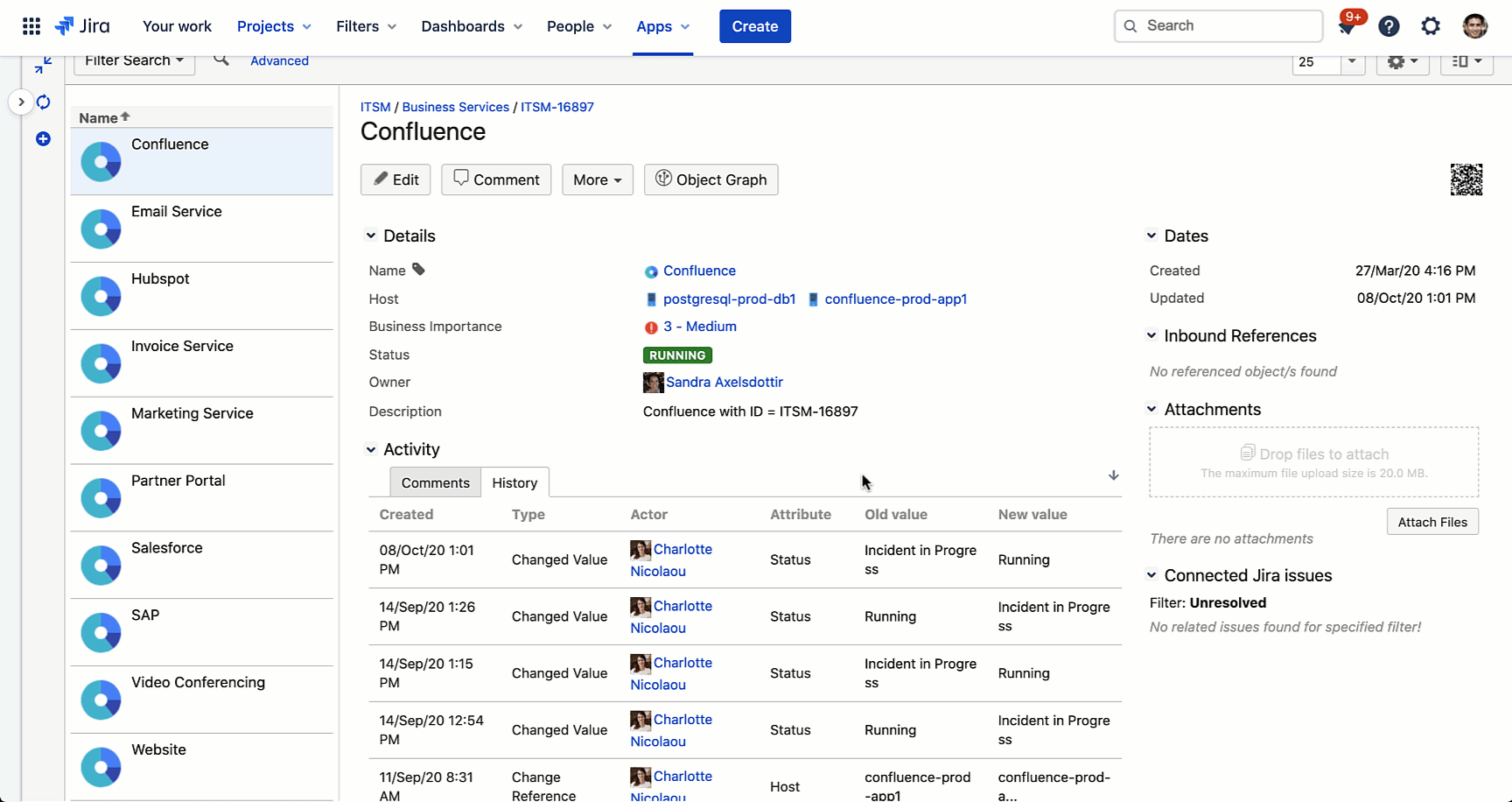This screenshot has width=1512, height=802.
Task: Click the Create button
Action: coord(754,26)
